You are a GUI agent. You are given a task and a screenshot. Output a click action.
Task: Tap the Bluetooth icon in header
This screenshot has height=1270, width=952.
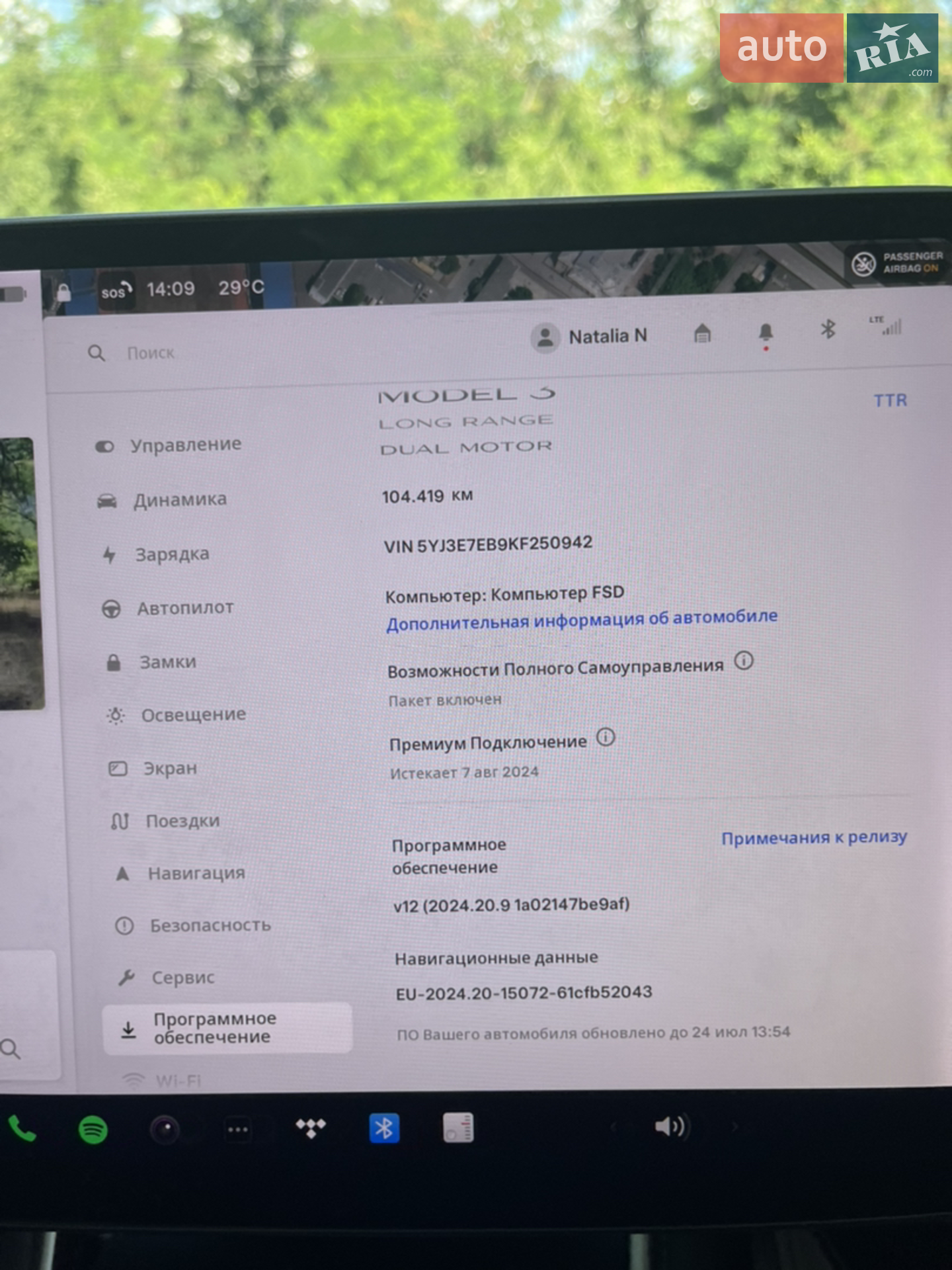tap(828, 329)
